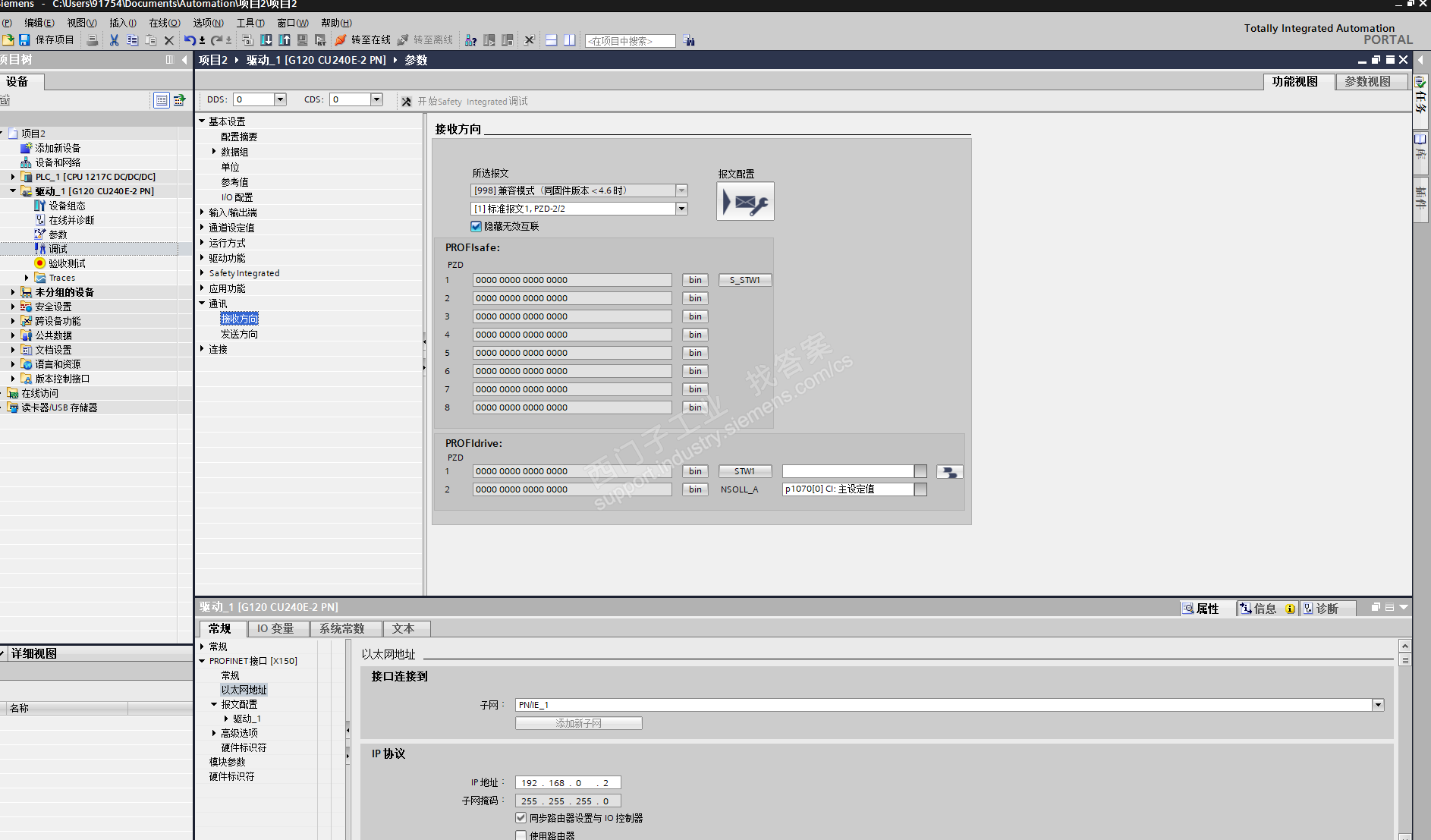Click the start Safety Integrated commissioning icon

coord(407,101)
